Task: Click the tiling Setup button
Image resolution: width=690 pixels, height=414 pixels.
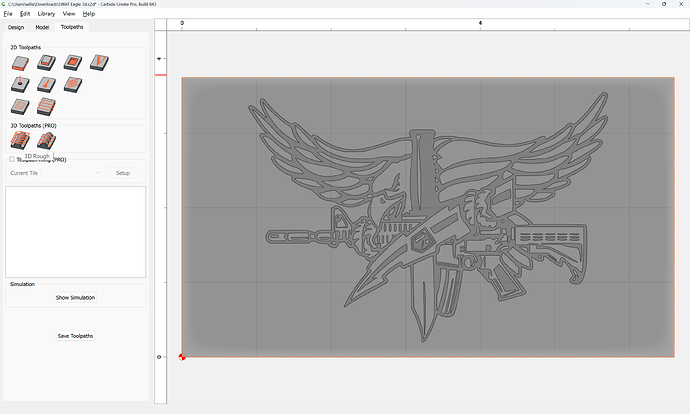Action: tap(123, 173)
